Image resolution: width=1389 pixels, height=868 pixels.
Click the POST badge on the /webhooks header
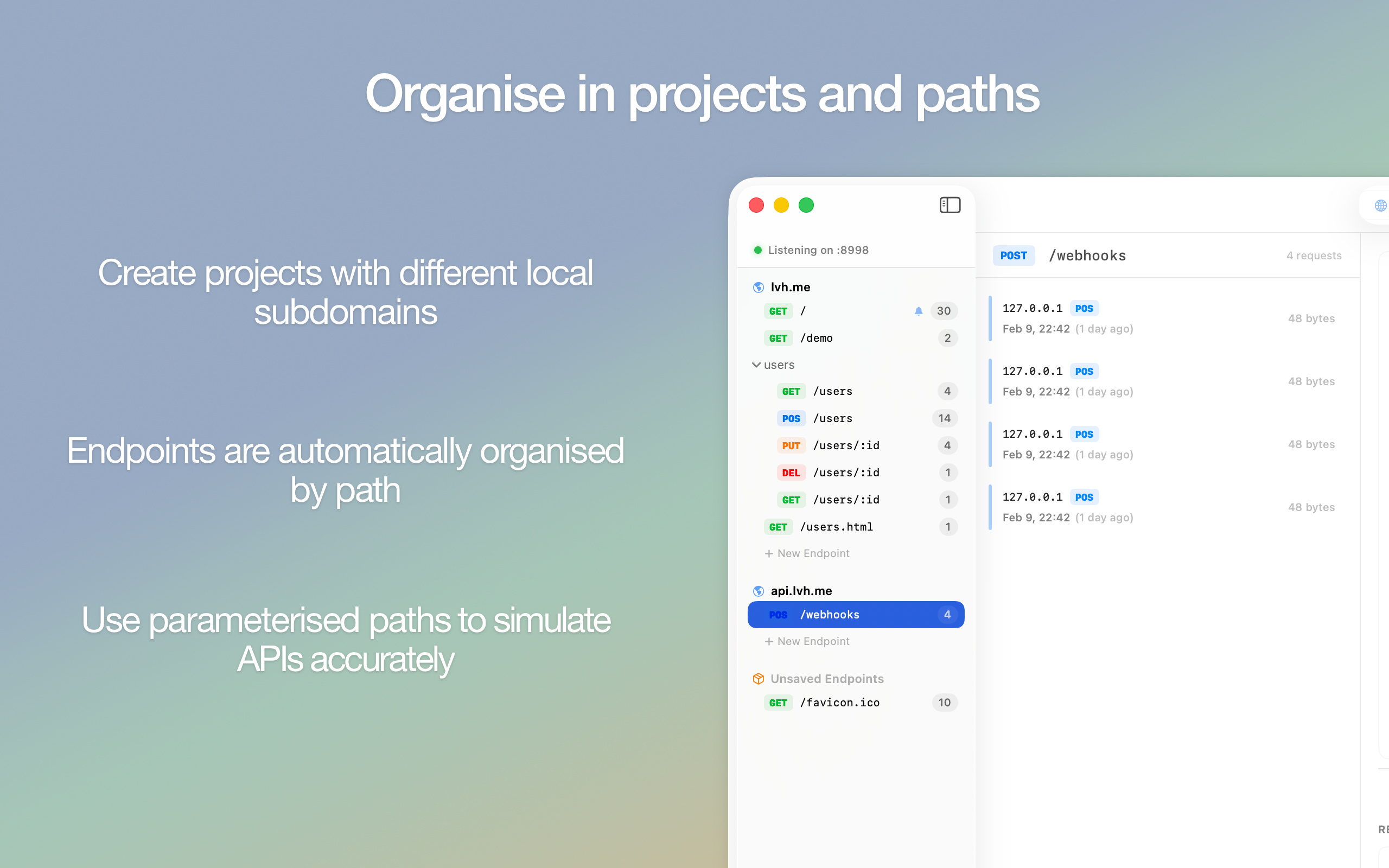point(1013,256)
